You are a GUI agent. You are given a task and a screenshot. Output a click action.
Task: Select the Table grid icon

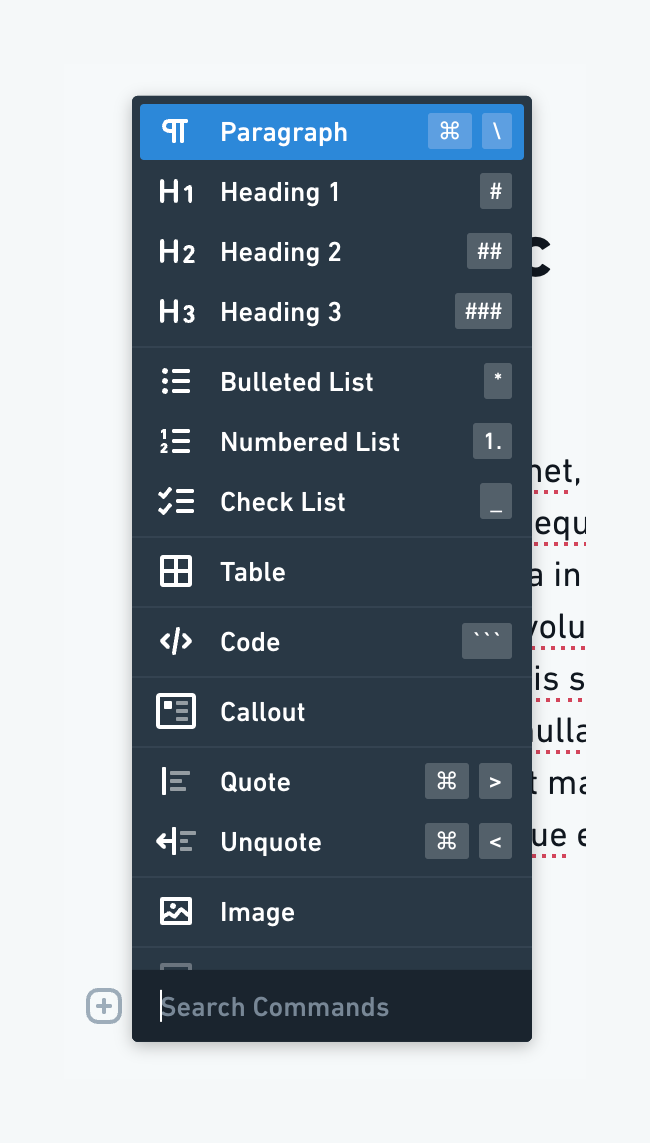tap(176, 571)
